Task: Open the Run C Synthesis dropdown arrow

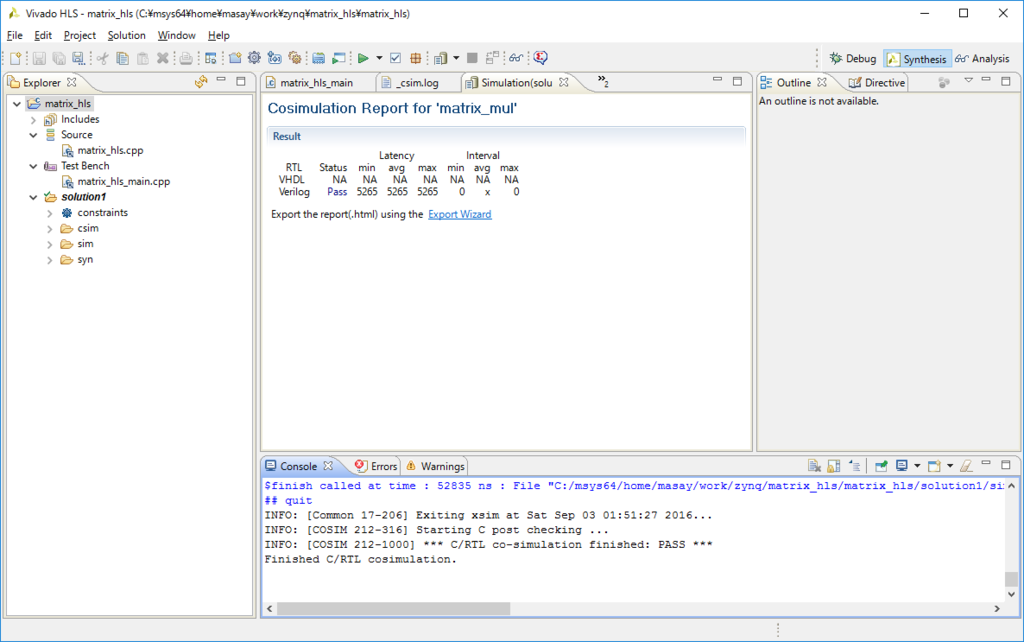Action: pos(379,58)
